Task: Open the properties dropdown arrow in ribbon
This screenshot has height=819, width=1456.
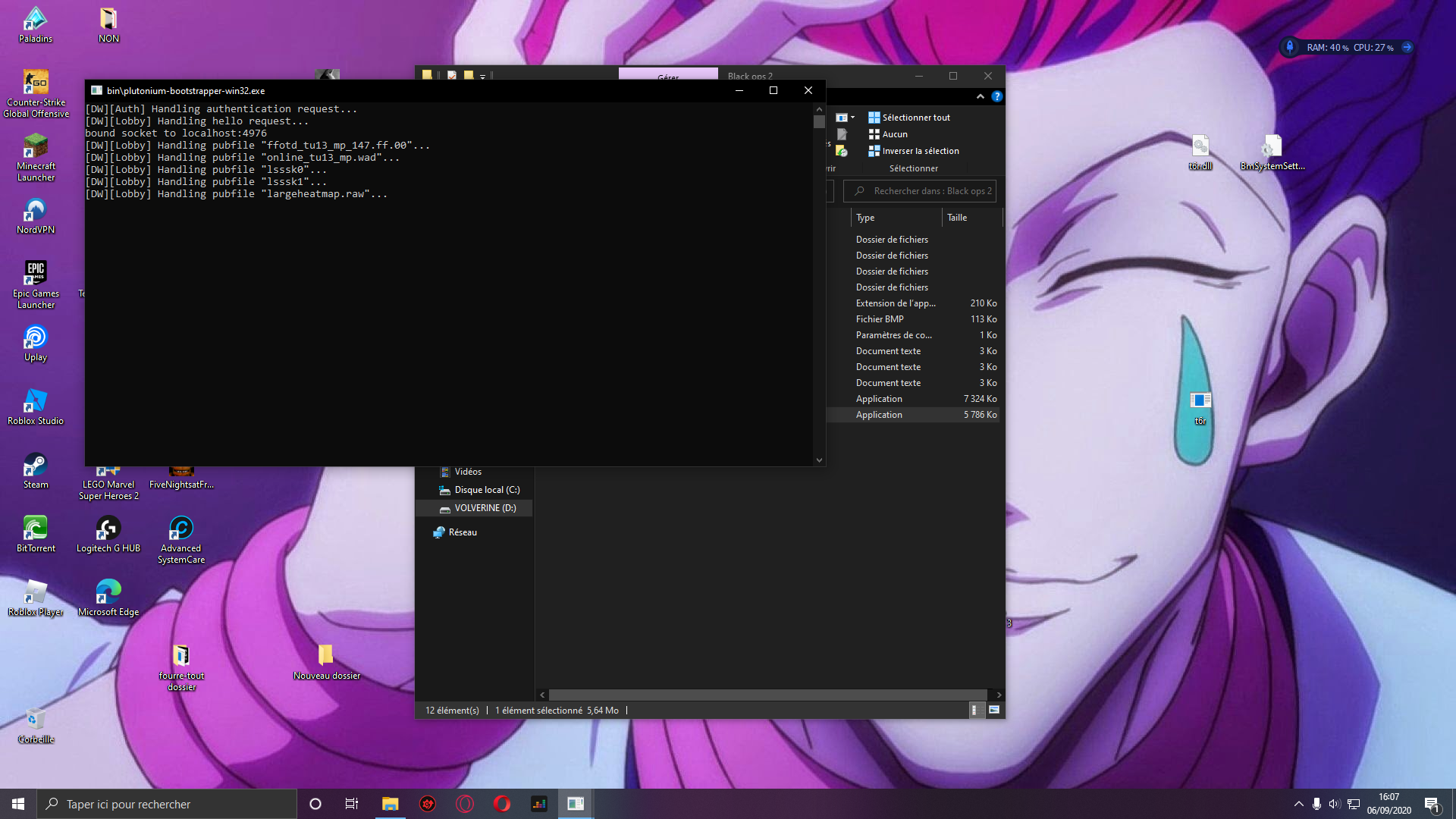Action: [852, 118]
